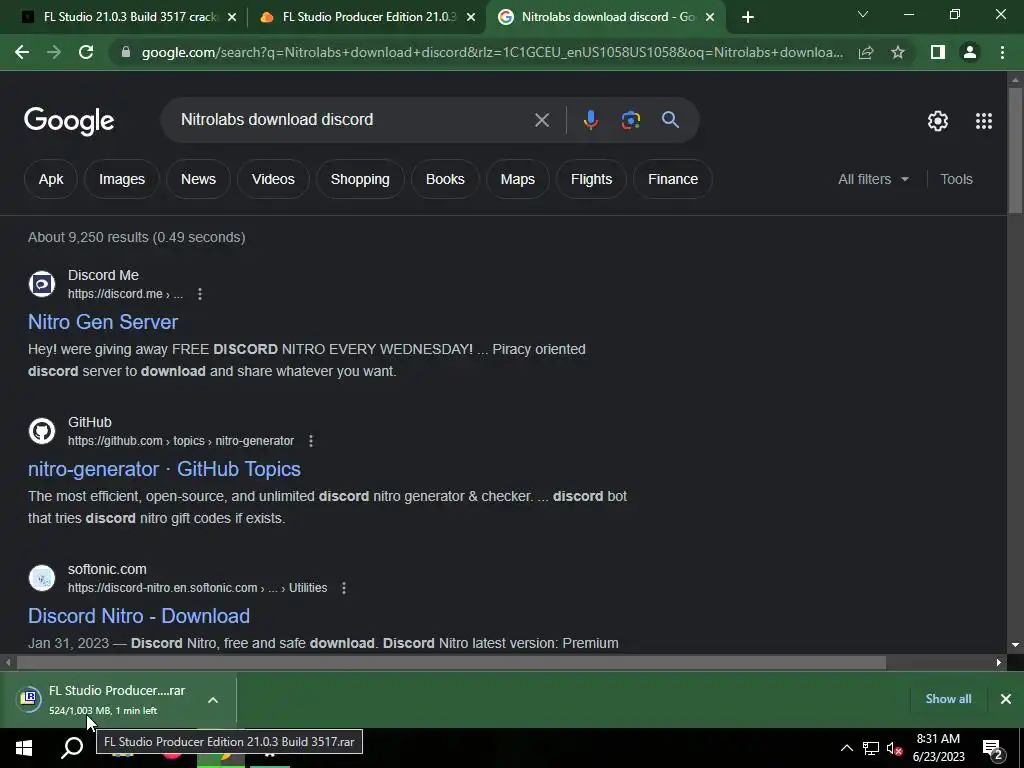Switch to FL Studio Producer Edition tab
This screenshot has width=1024, height=768.
click(368, 17)
